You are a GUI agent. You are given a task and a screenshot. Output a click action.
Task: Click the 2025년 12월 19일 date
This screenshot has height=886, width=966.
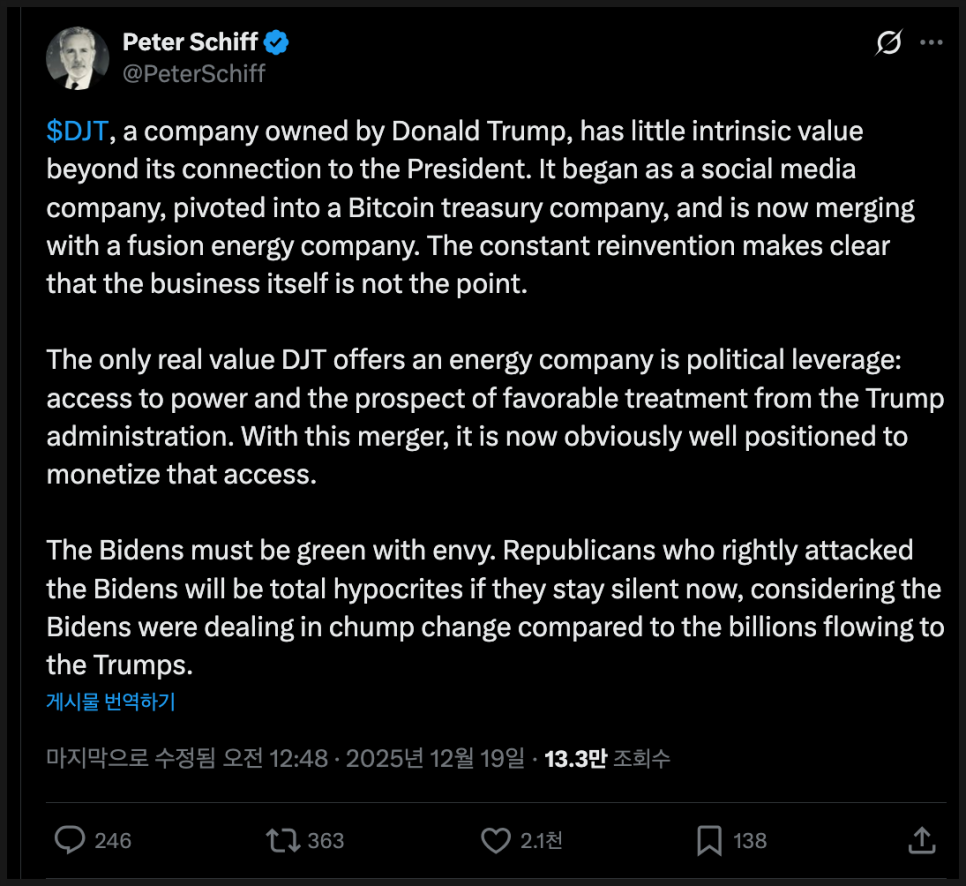(435, 759)
